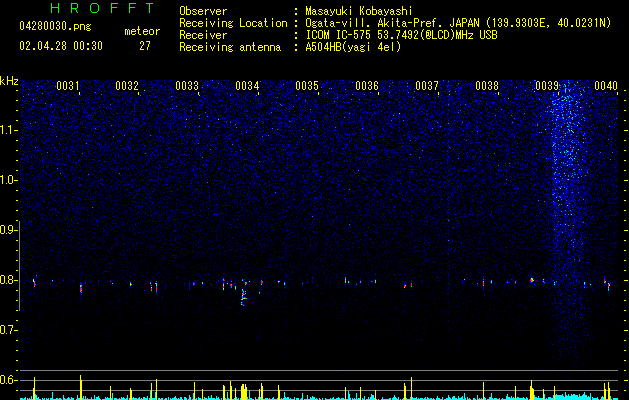Select the file name 04280030.png
Screen dimensions: 629x400
pyautogui.click(x=55, y=26)
